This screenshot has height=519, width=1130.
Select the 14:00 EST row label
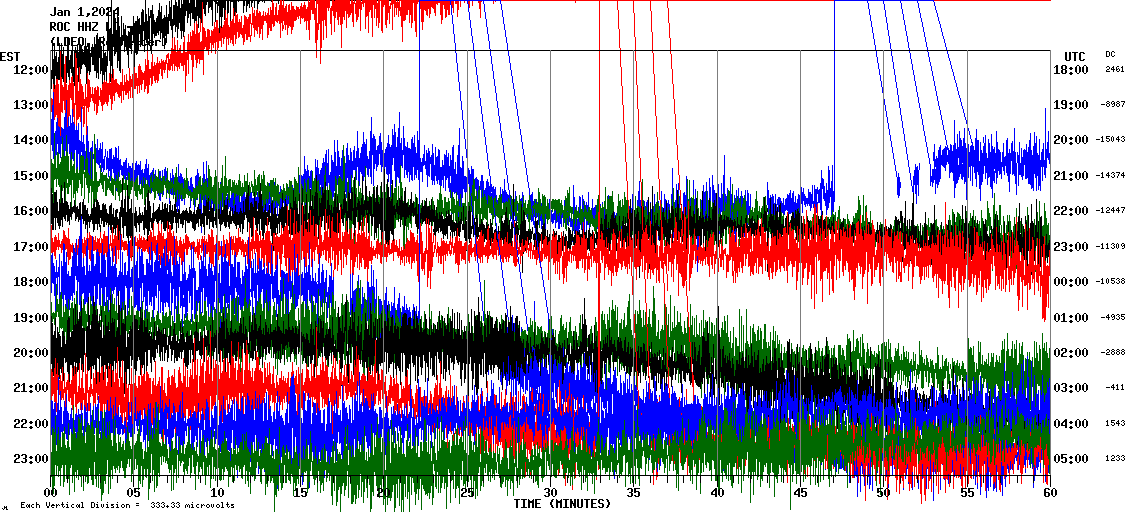point(30,141)
